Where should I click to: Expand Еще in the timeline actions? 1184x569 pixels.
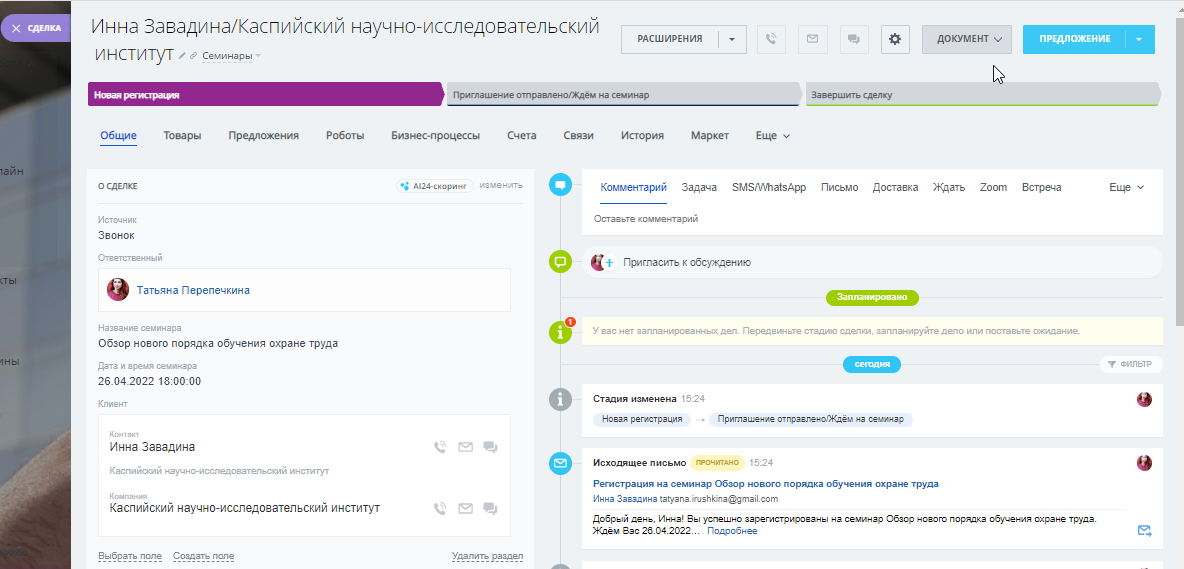coord(1126,187)
